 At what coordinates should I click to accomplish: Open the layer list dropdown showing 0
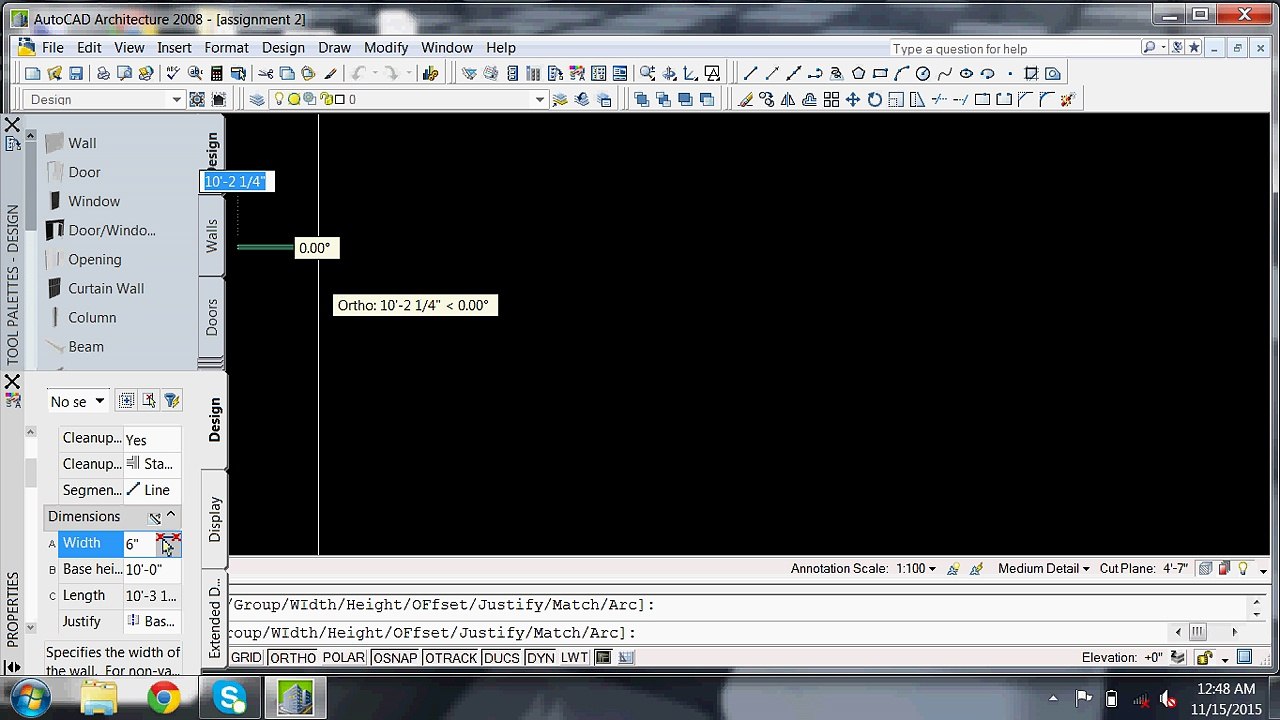(x=540, y=99)
